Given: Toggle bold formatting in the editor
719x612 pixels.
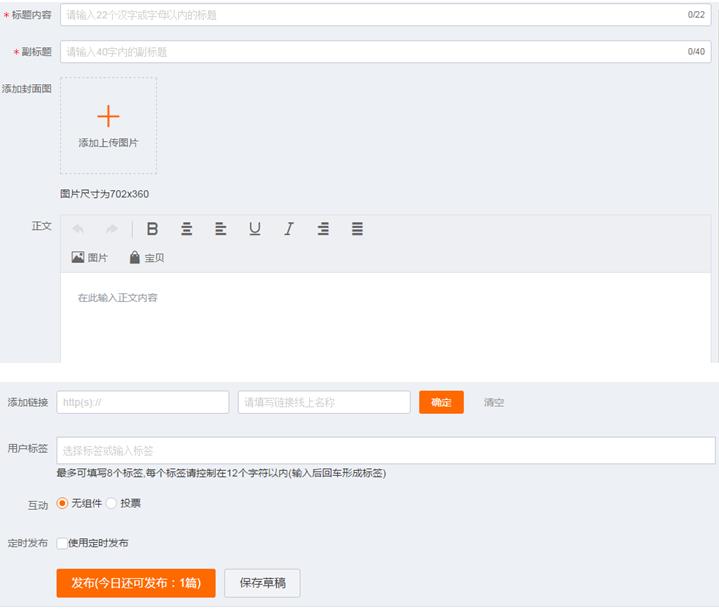Looking at the screenshot, I should pyautogui.click(x=153, y=229).
